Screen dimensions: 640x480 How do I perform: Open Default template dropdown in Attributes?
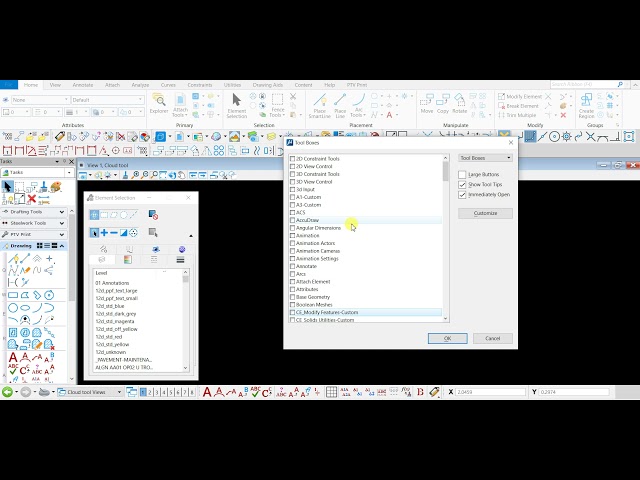click(107, 100)
